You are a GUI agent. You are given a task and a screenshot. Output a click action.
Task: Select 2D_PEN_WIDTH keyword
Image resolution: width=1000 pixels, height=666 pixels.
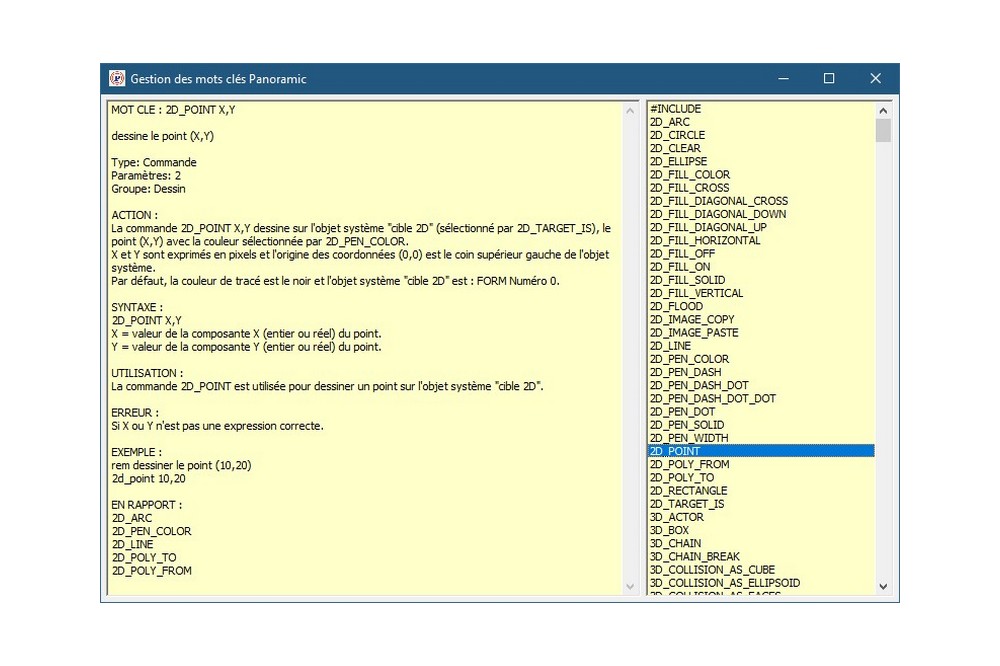(761, 438)
